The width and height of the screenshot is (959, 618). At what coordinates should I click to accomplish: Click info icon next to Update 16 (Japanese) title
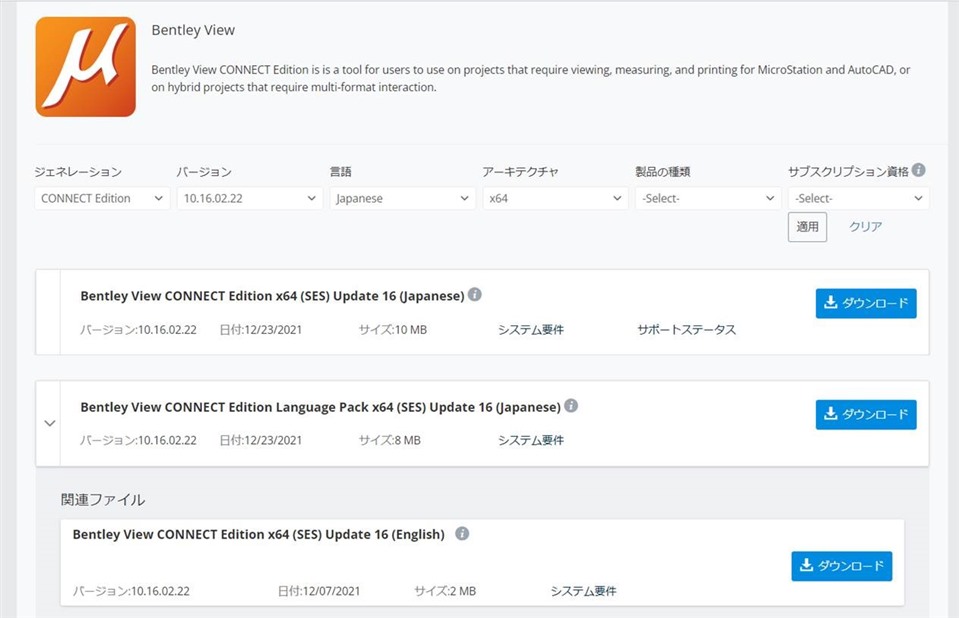tap(475, 295)
